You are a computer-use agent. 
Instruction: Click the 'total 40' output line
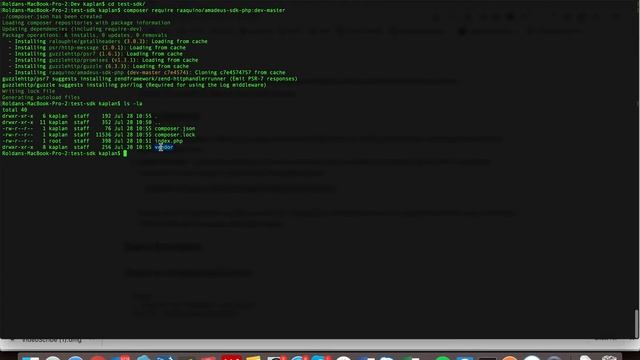tap(15, 110)
